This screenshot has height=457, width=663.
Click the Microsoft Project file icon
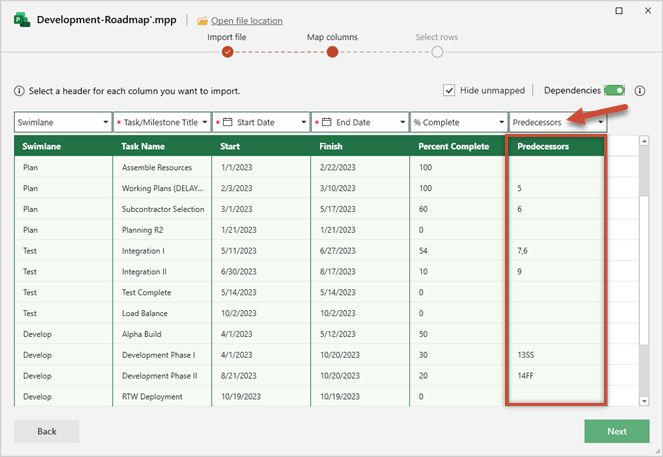point(19,20)
